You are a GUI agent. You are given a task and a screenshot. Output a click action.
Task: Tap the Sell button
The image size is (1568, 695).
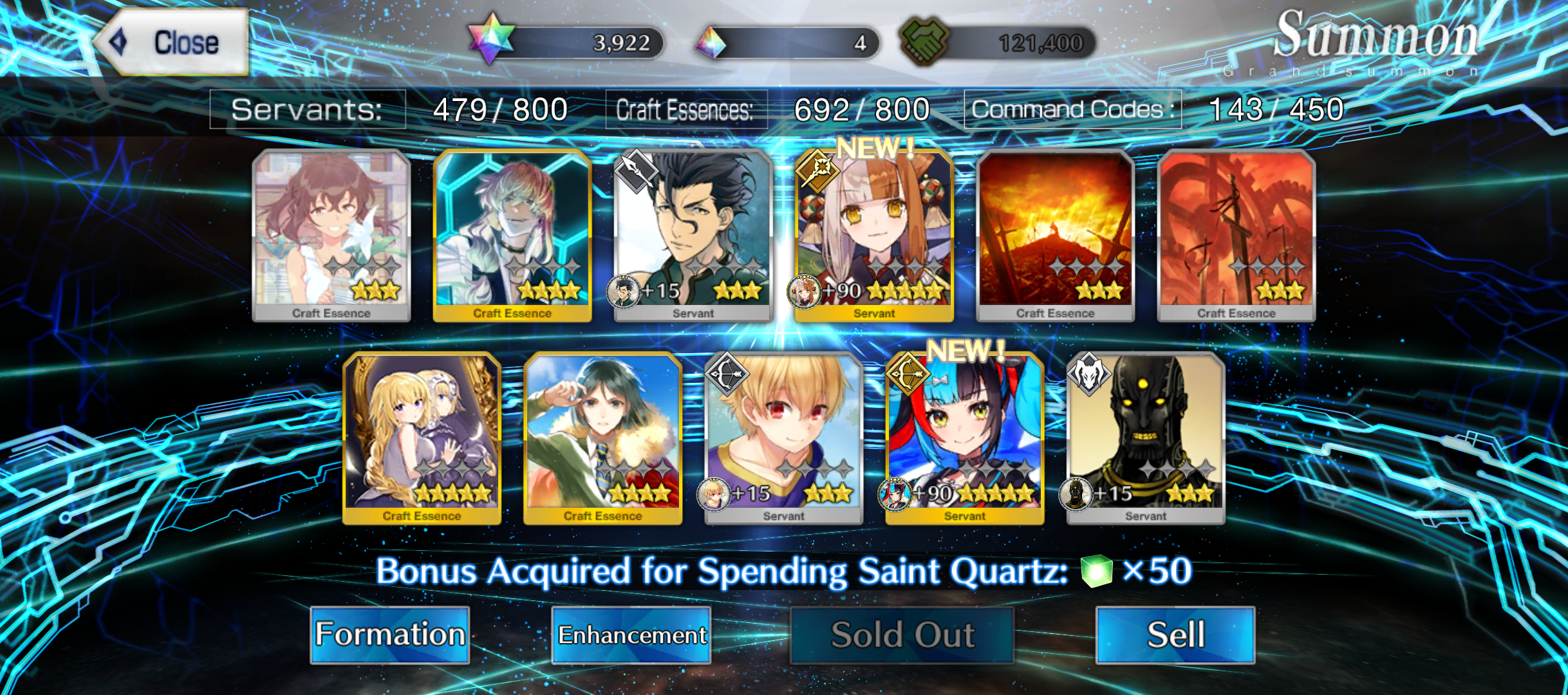click(1175, 635)
